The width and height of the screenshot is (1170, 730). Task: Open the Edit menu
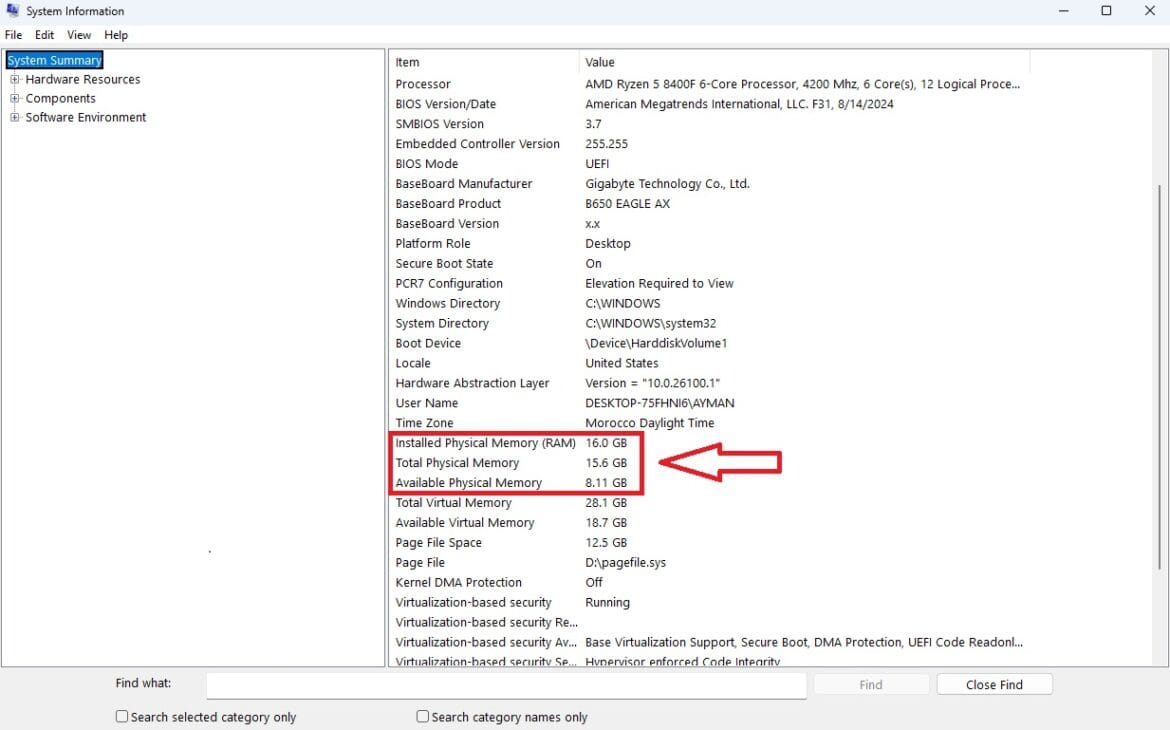[x=44, y=35]
